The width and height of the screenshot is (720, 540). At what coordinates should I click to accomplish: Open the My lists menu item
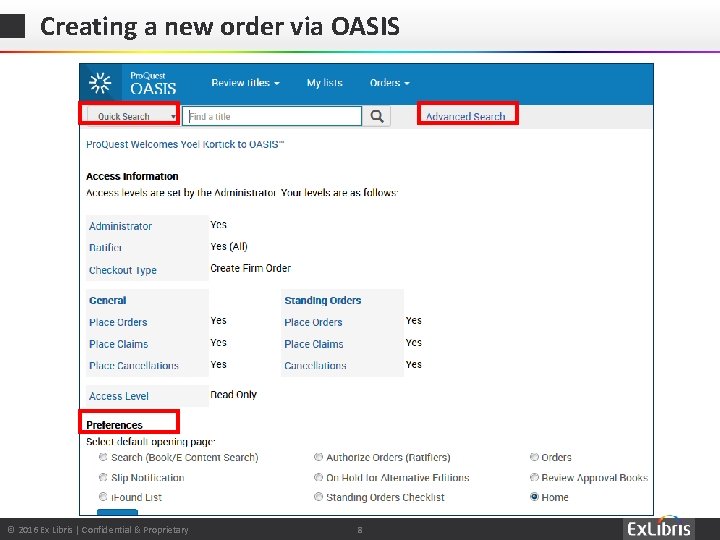point(325,83)
